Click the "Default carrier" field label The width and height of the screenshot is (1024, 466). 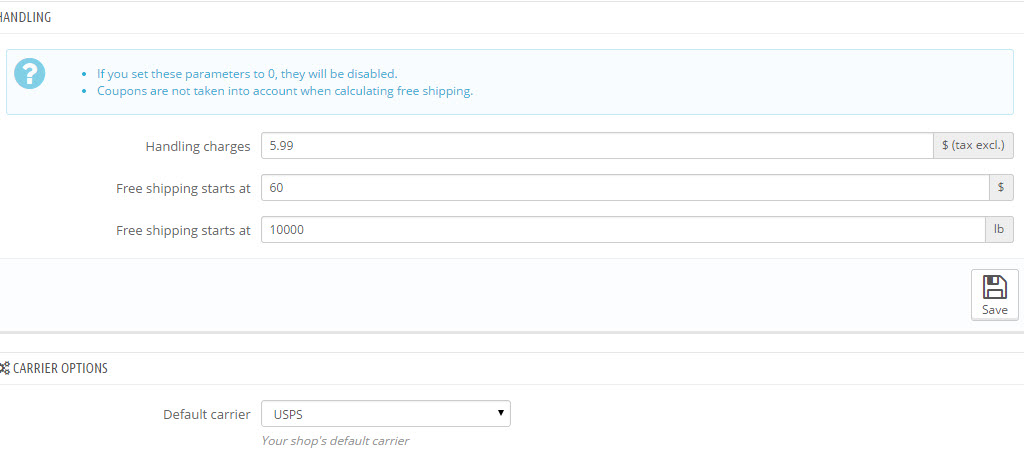click(207, 414)
